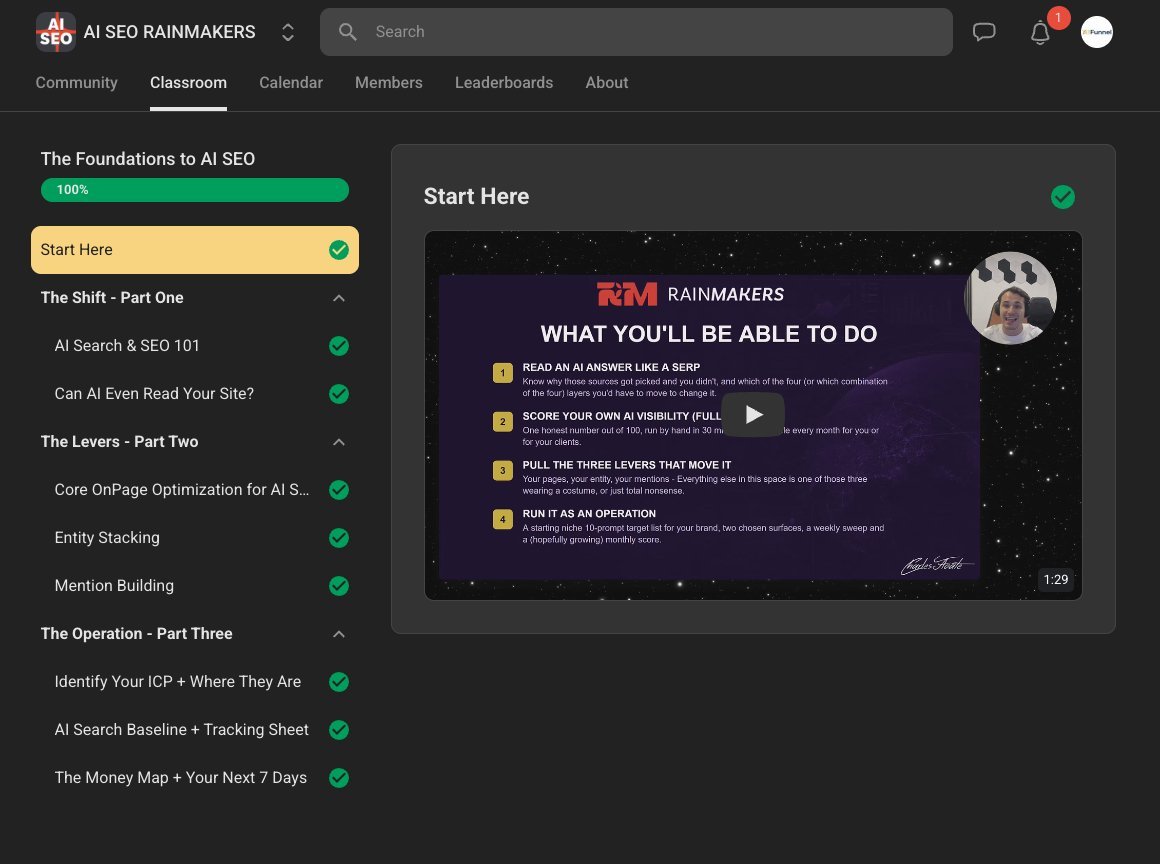Screen dimensions: 1160x864
Task: Toggle the Core OnPage Optimization checkmark
Action: [339, 490]
